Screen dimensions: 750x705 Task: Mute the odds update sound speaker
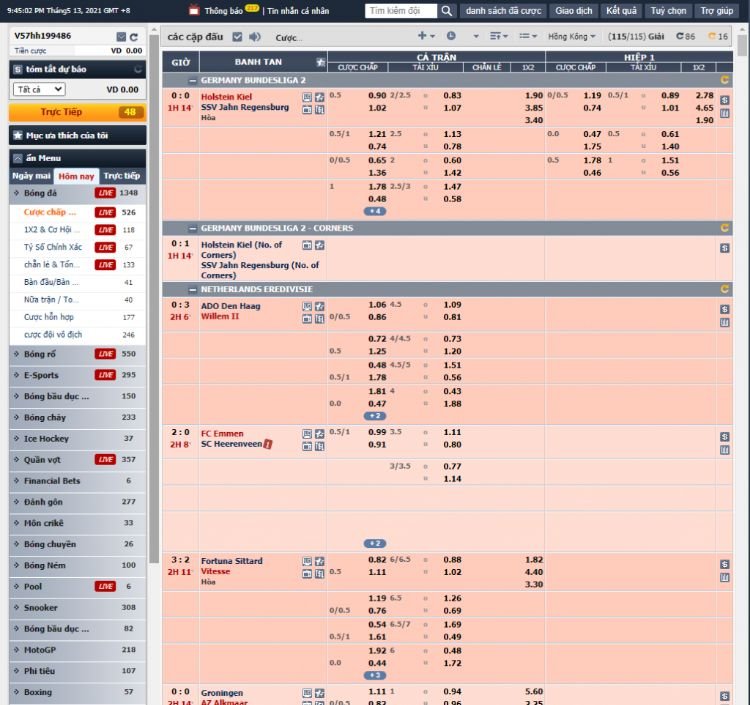tap(254, 37)
